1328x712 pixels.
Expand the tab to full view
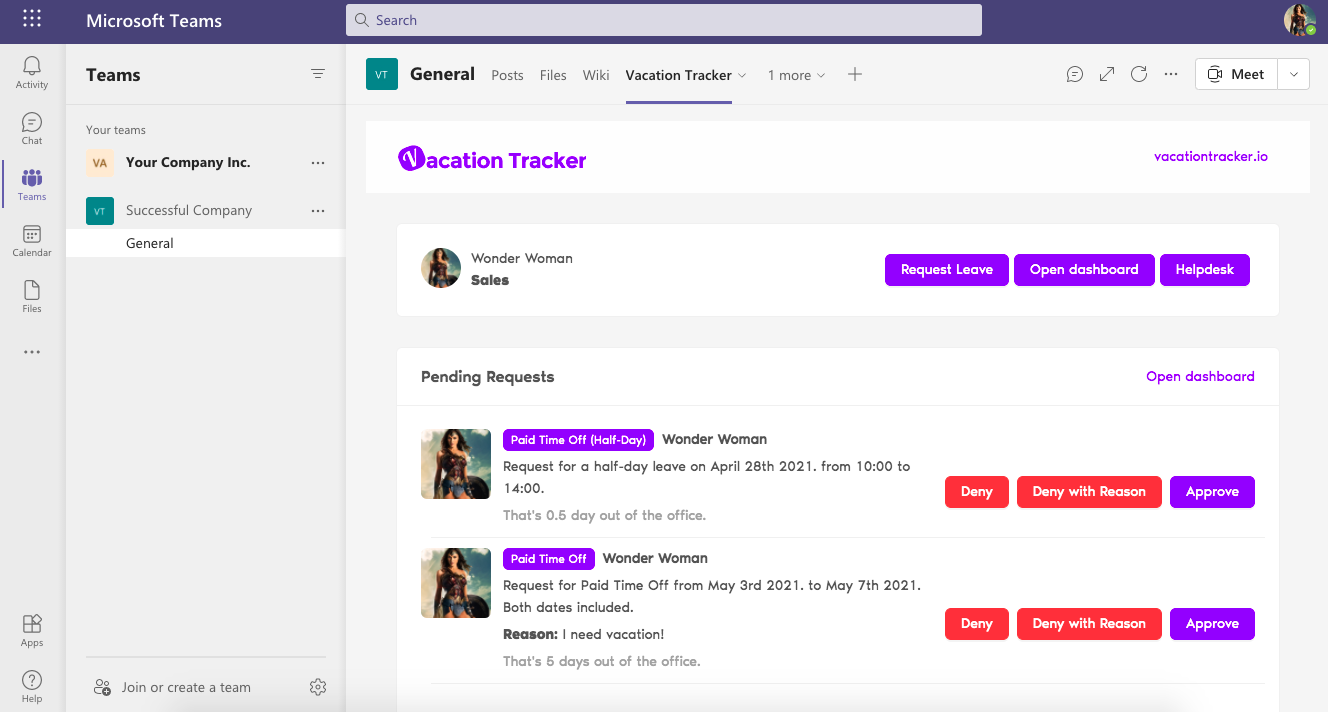(1107, 74)
